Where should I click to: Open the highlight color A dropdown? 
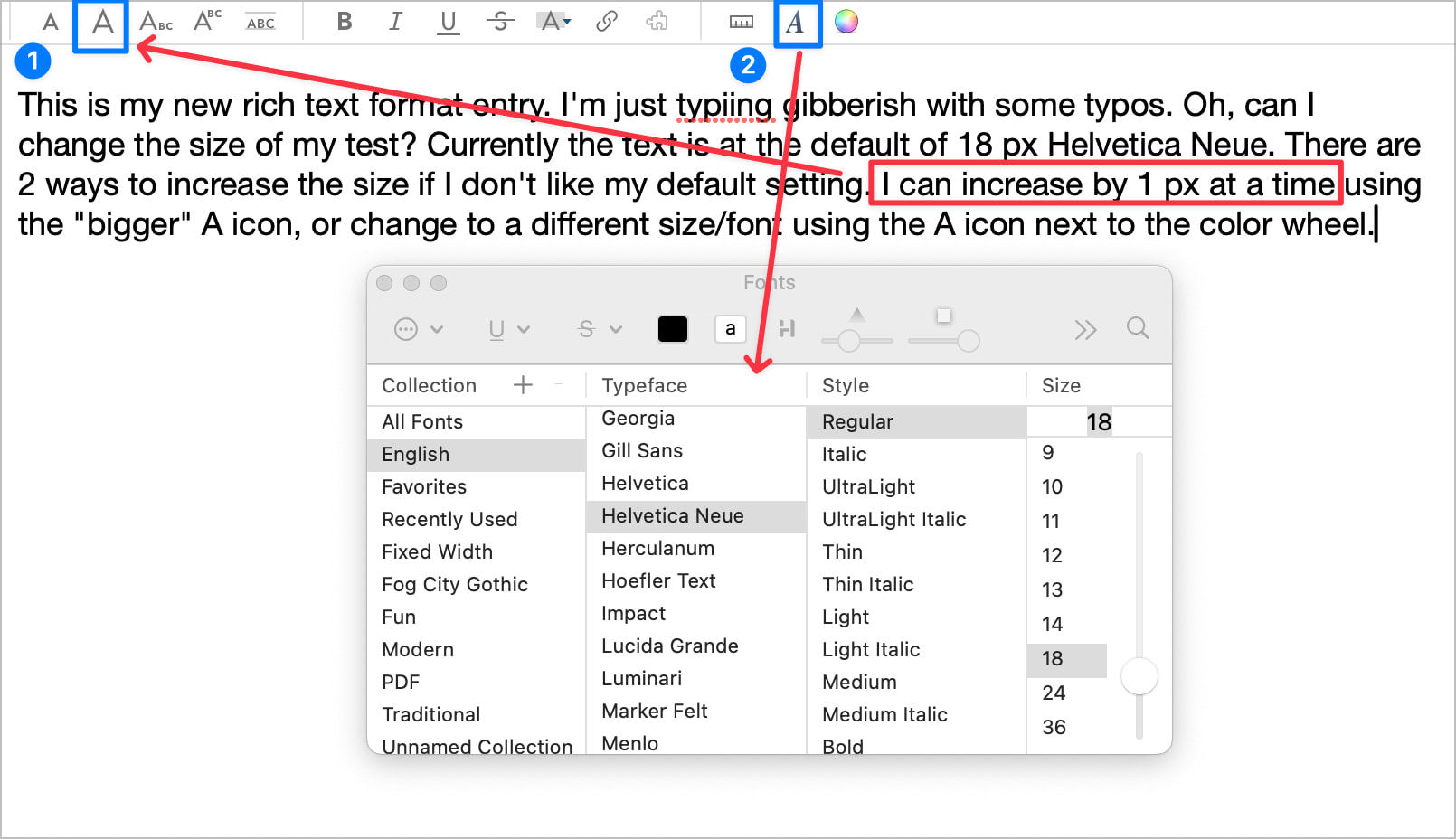click(553, 22)
